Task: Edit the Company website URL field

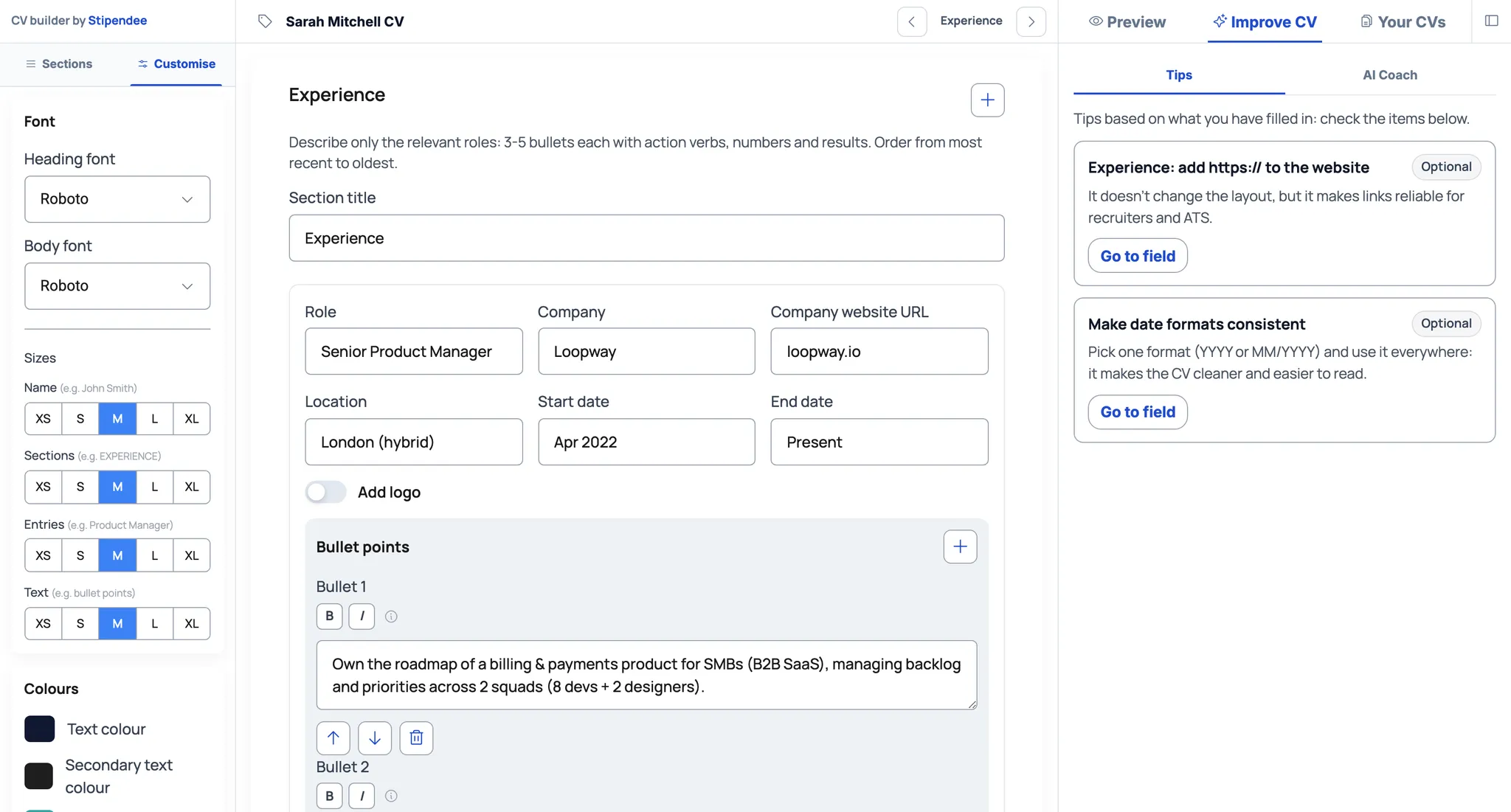Action: (879, 351)
